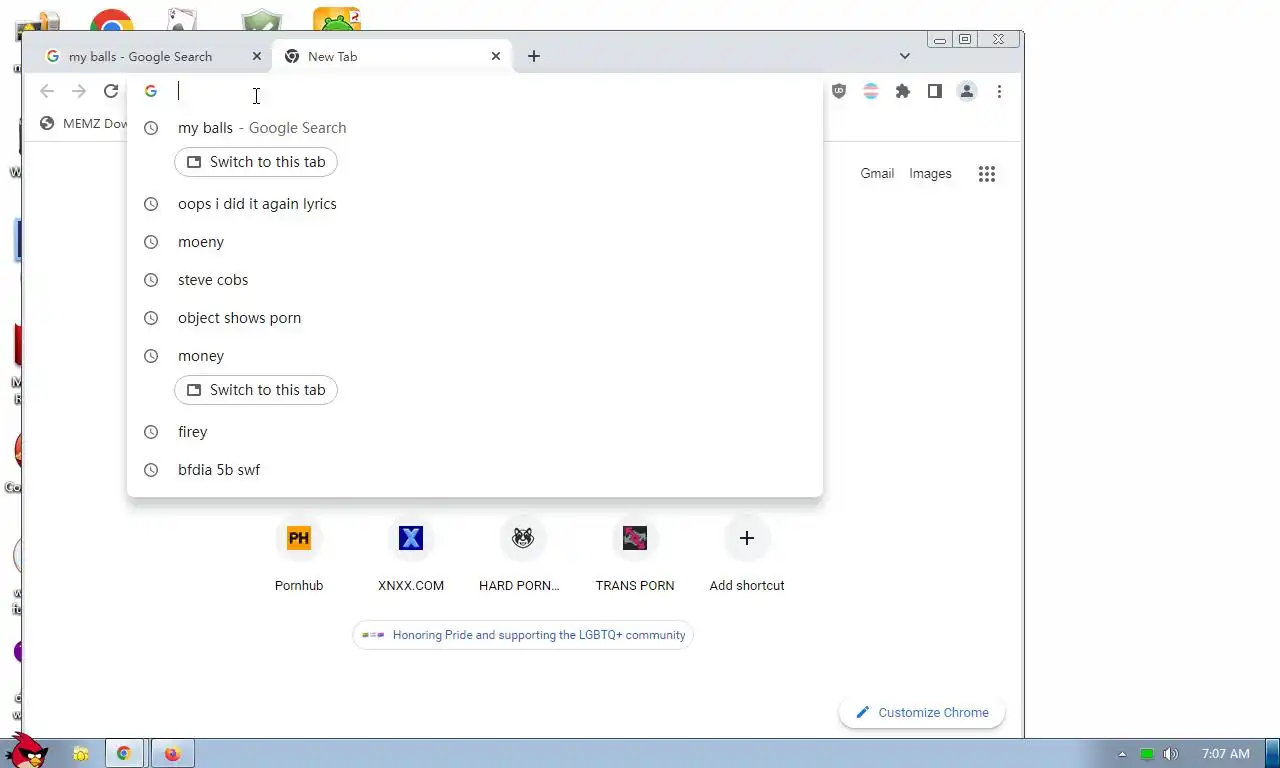Click the 7:07 AM taskbar clock

1226,754
